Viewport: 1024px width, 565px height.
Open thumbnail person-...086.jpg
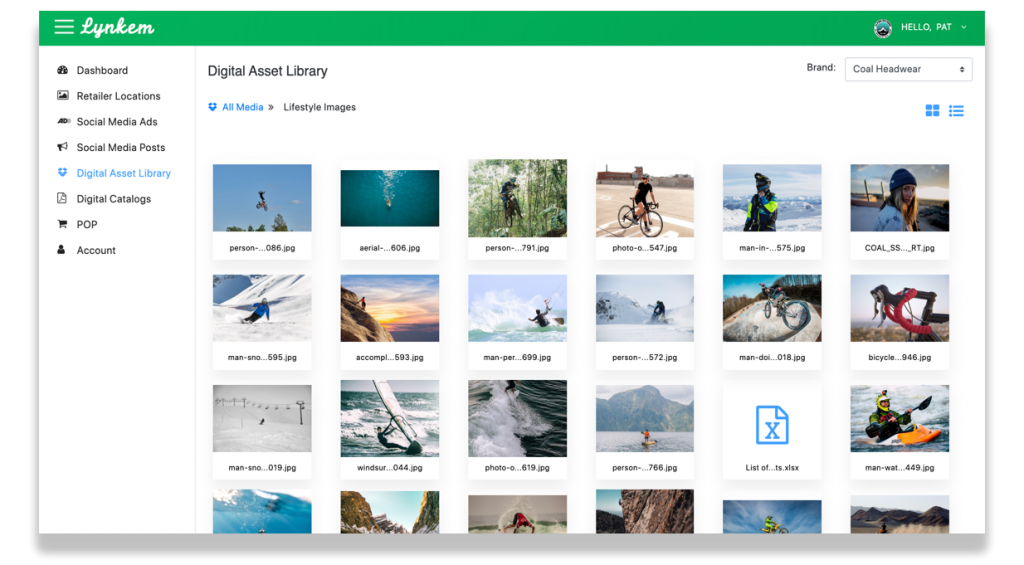pos(262,198)
